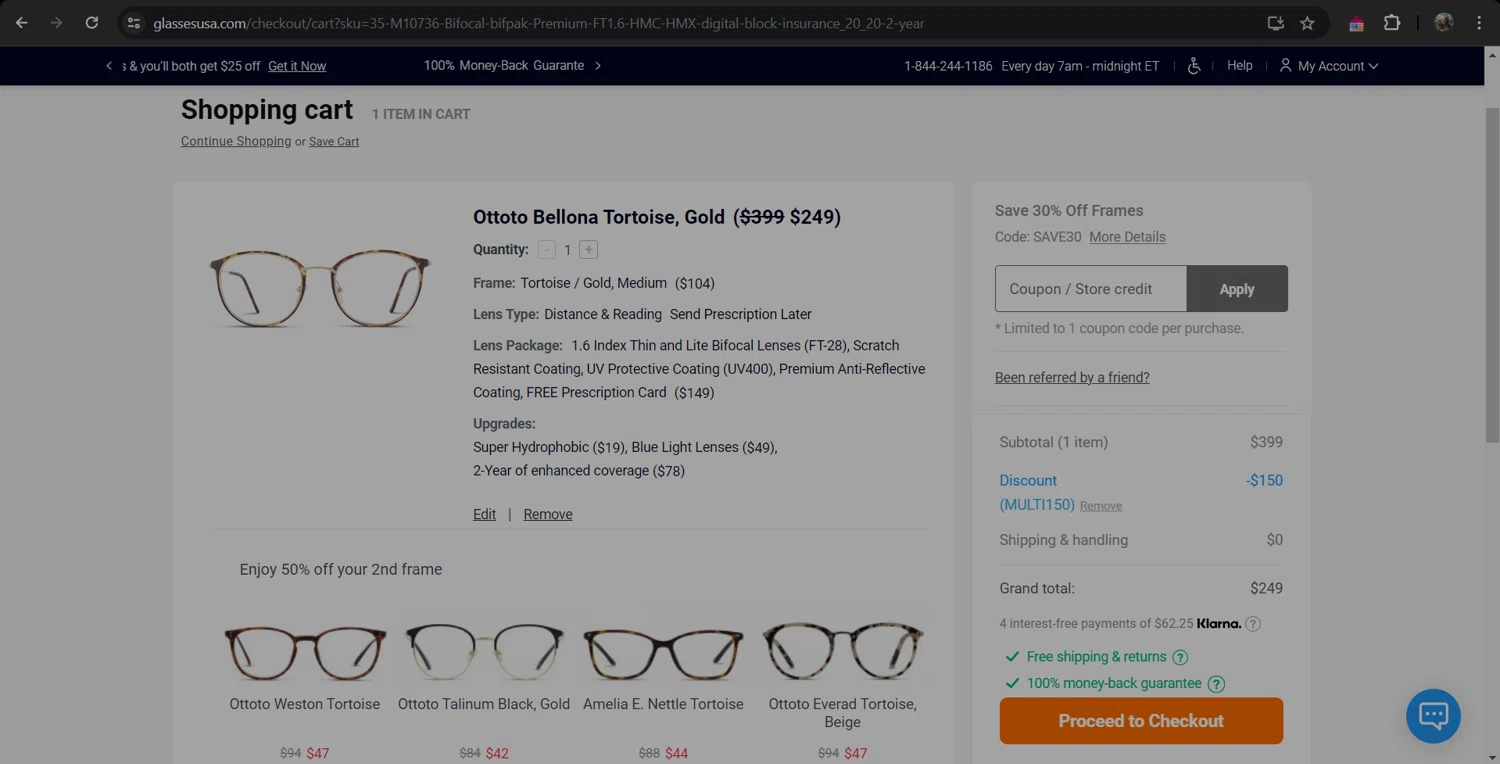Open the install app icon in address bar
Viewport: 1500px width, 764px height.
(1275, 23)
